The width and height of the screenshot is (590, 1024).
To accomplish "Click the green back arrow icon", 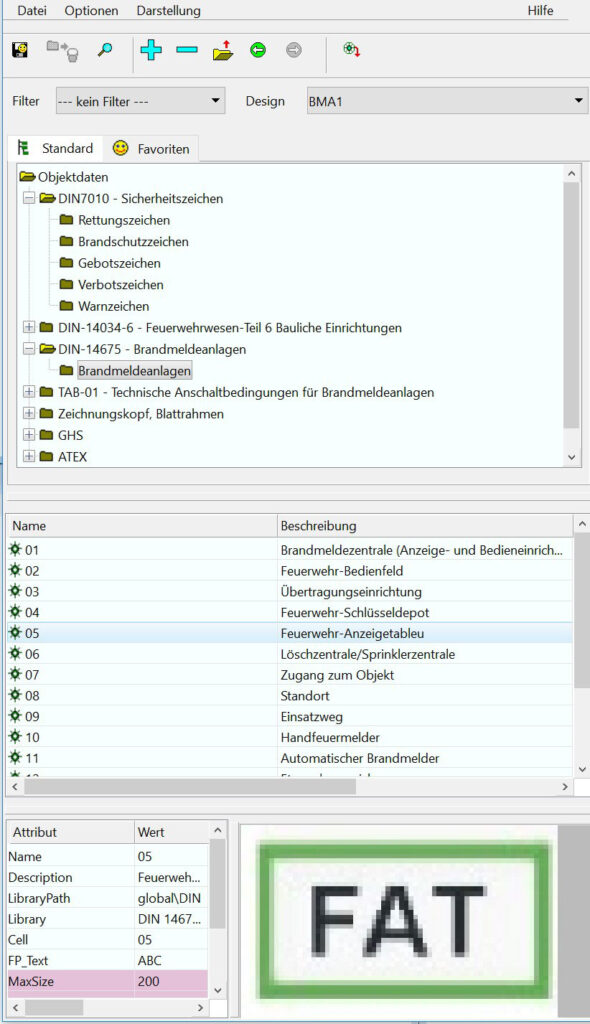I will point(258,50).
